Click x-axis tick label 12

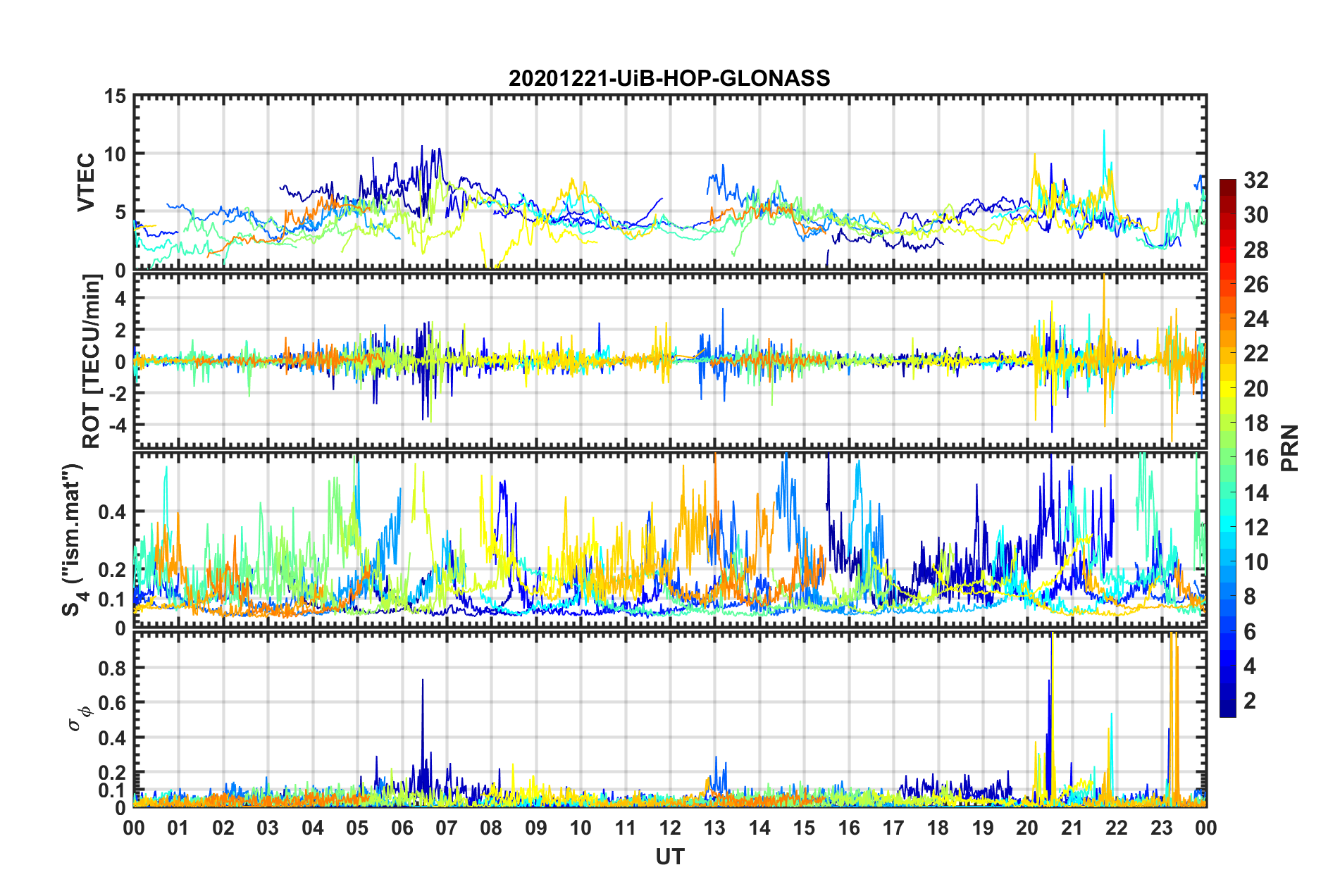click(670, 828)
